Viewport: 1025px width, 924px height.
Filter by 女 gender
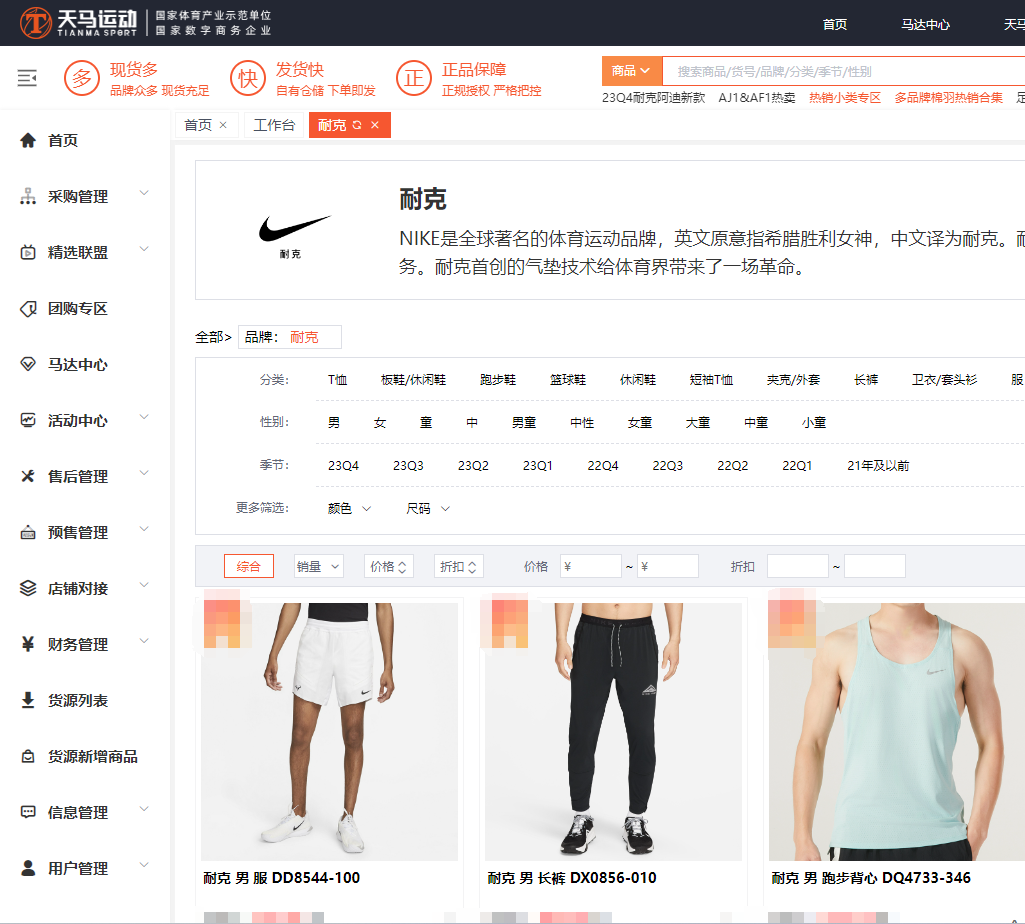click(x=380, y=423)
